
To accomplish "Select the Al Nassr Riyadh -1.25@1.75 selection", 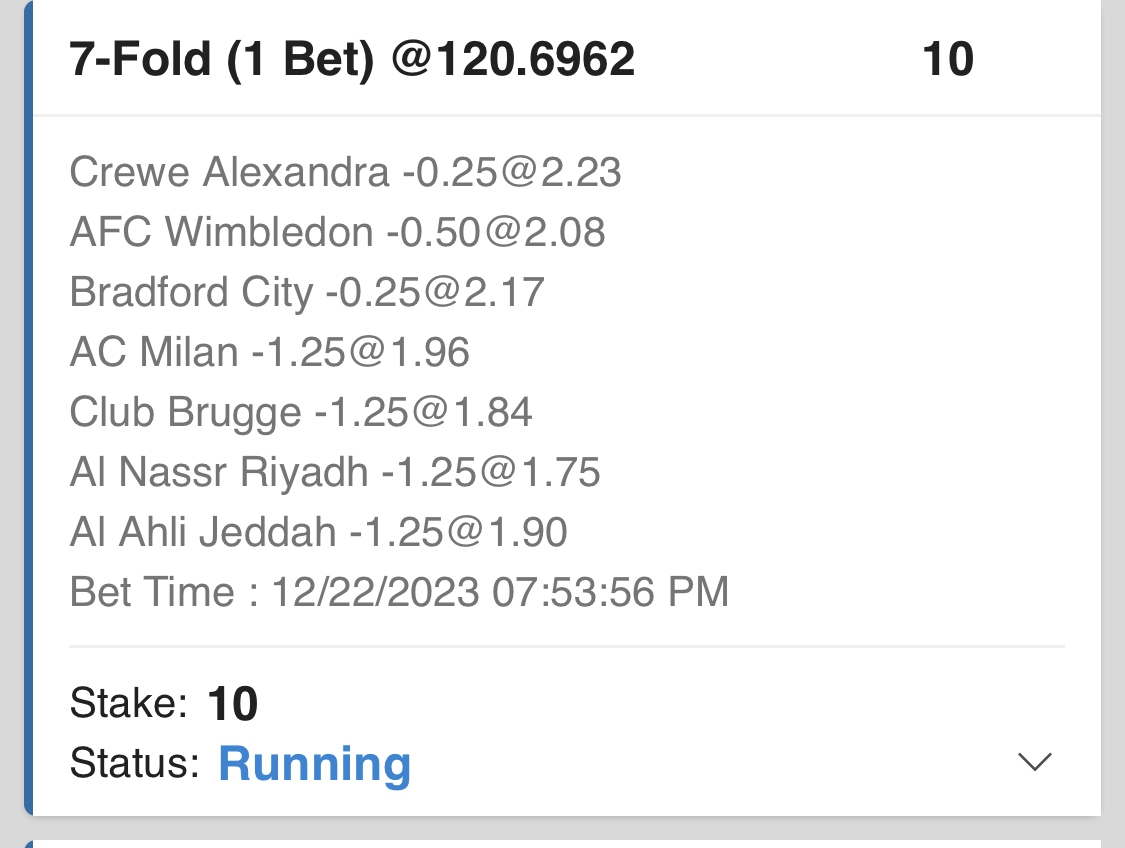I will tap(335, 472).
